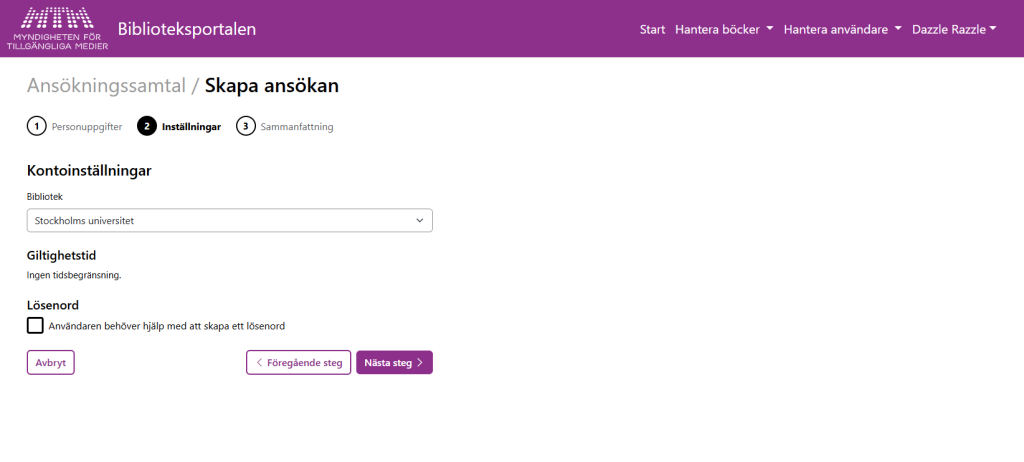Select the Inställningar step label
Screen dimensions: 1024x462
coord(191,127)
